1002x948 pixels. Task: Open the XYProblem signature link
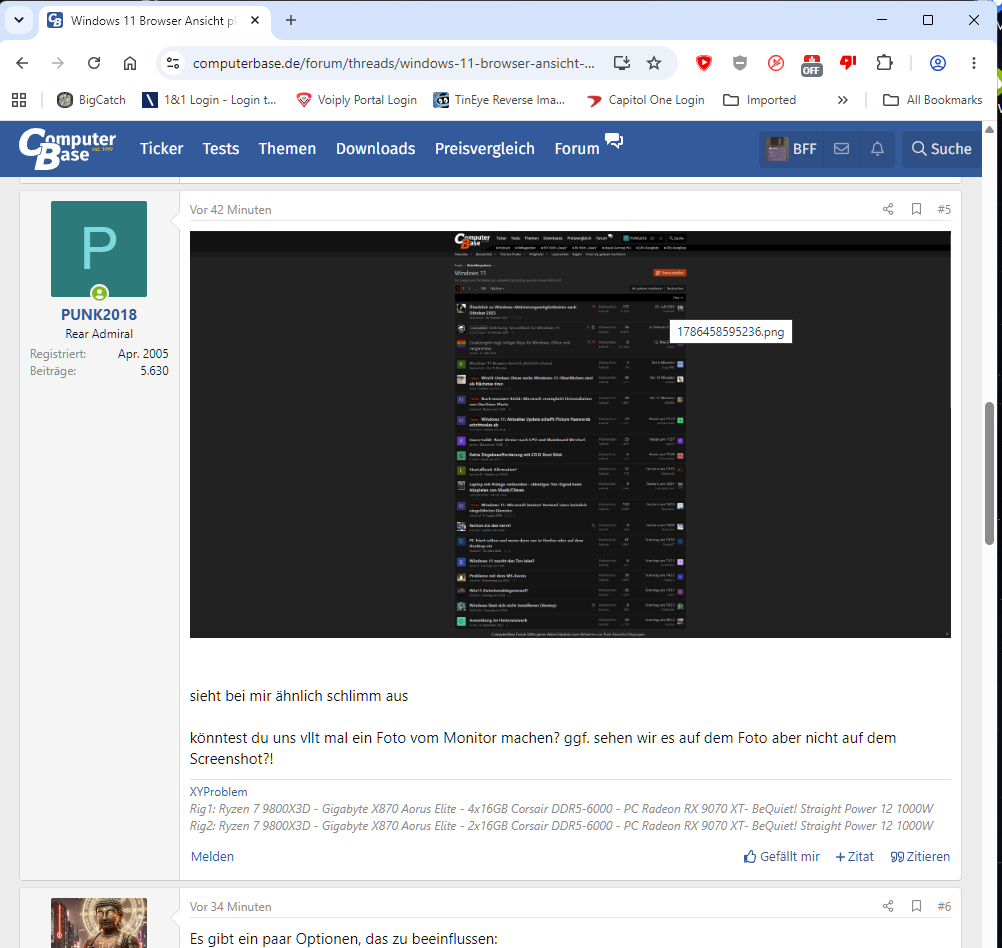pos(218,791)
